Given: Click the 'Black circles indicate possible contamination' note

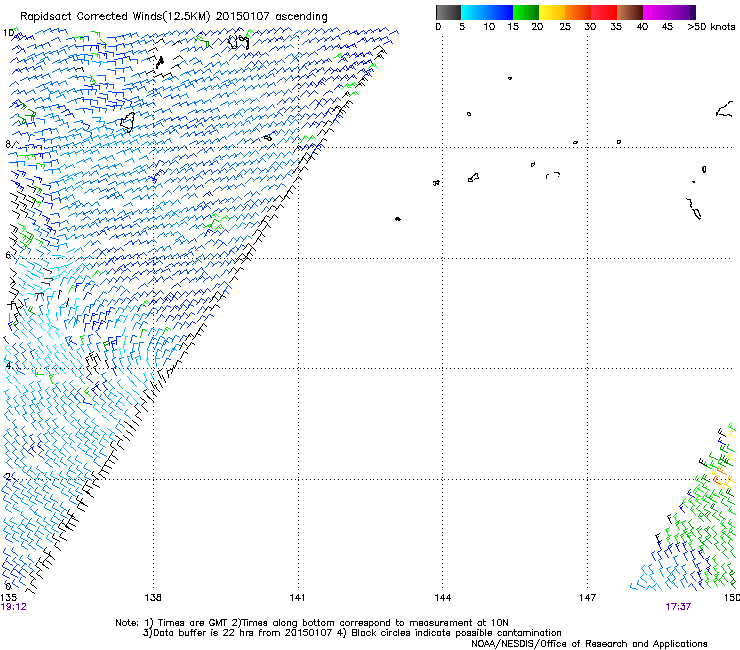Looking at the screenshot, I should pos(449,633).
